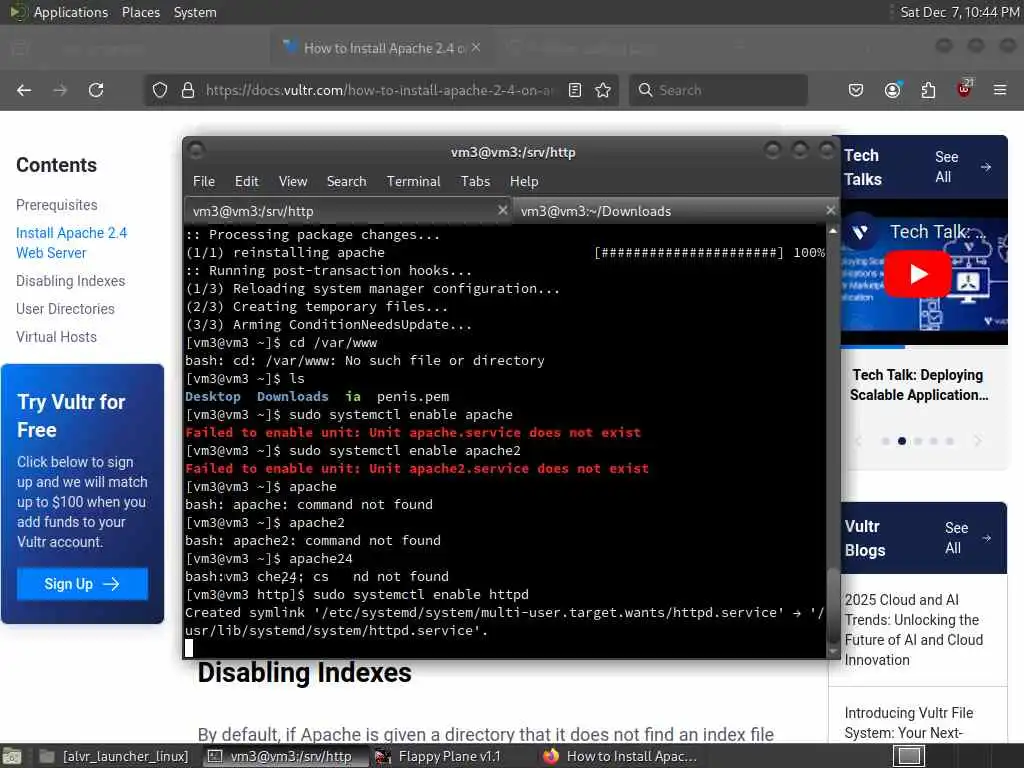Open the Places menu in top panel
The height and width of the screenshot is (768, 1024).
click(140, 12)
